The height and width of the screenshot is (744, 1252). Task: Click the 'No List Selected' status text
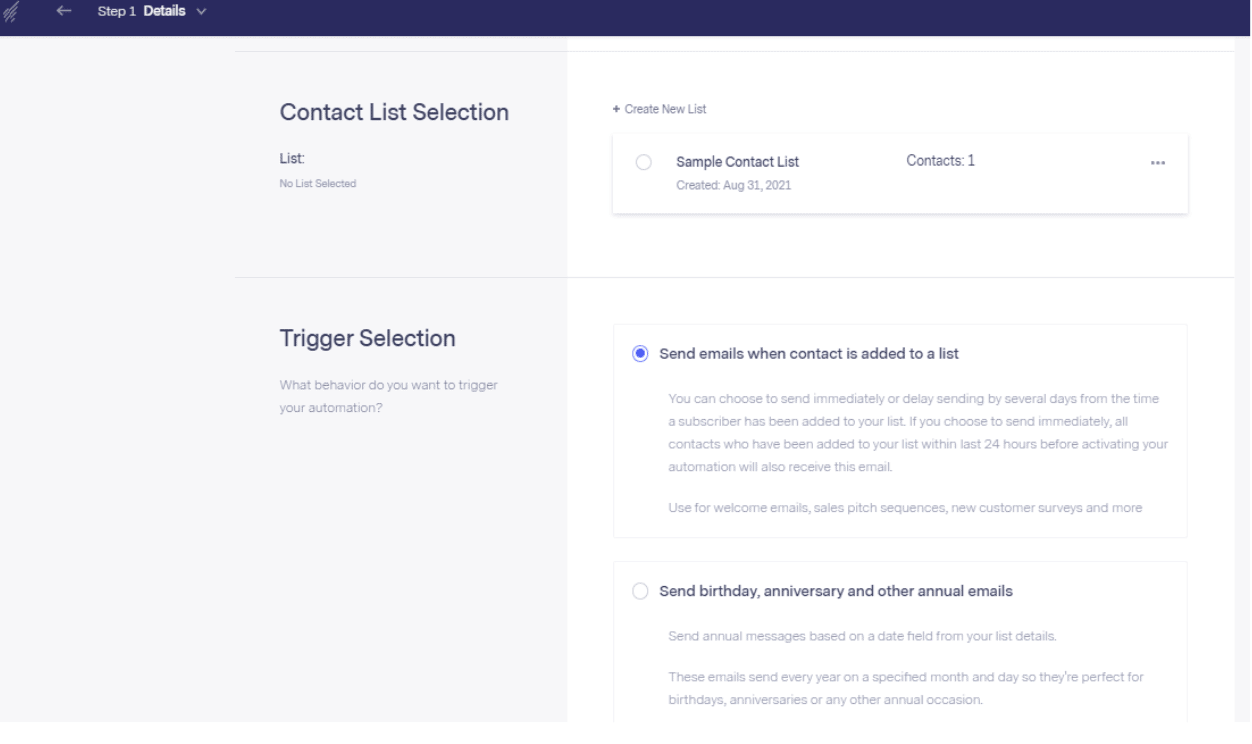click(318, 183)
